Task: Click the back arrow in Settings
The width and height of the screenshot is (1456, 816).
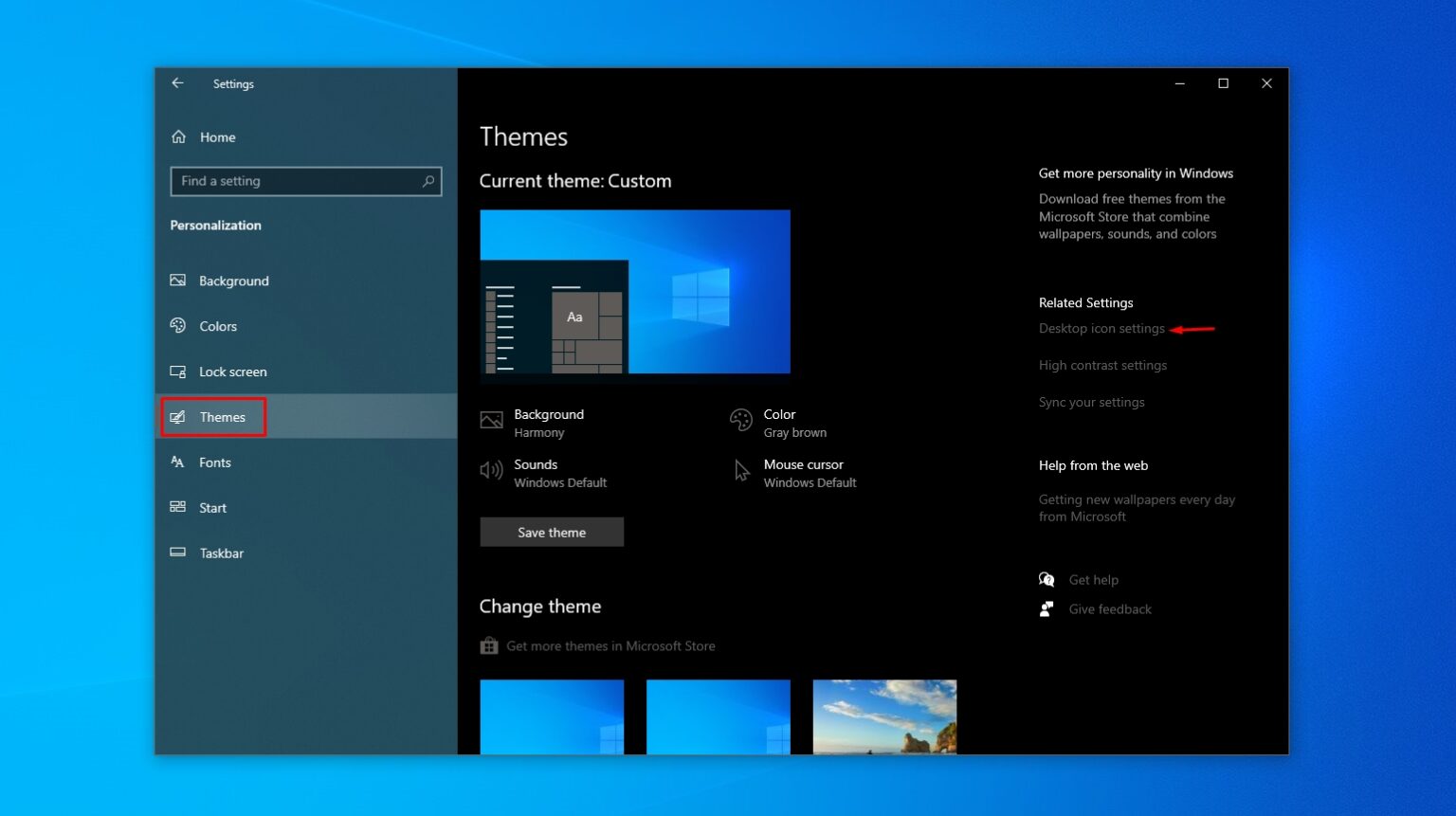Action: (x=177, y=83)
